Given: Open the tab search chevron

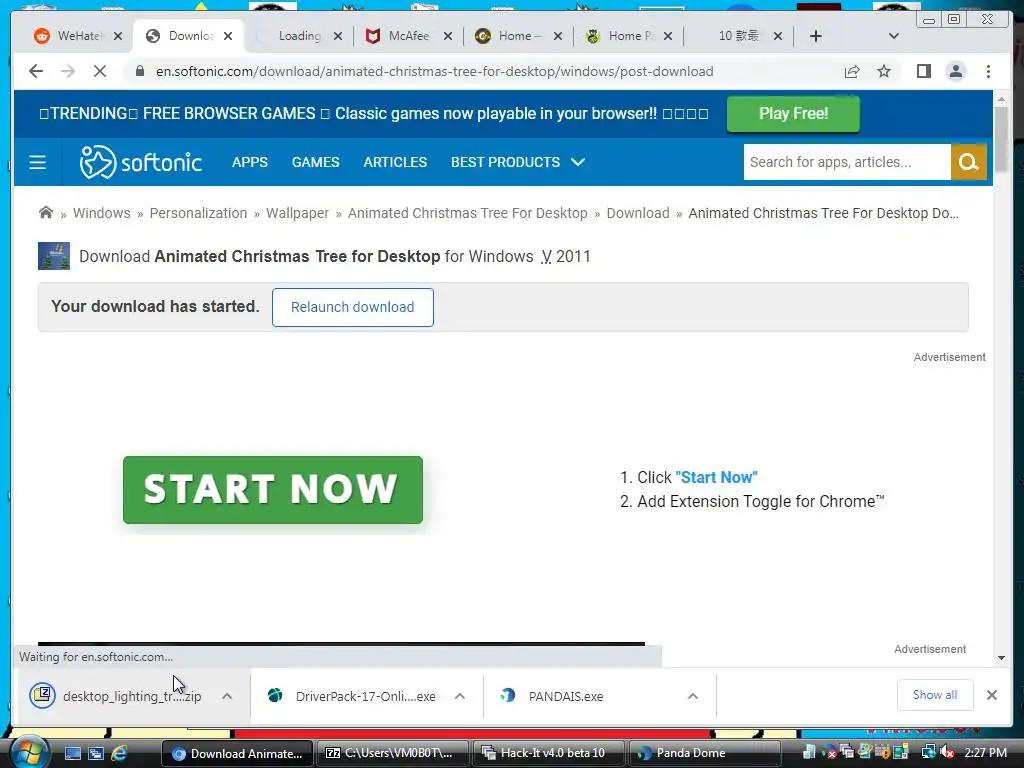Looking at the screenshot, I should pos(894,36).
